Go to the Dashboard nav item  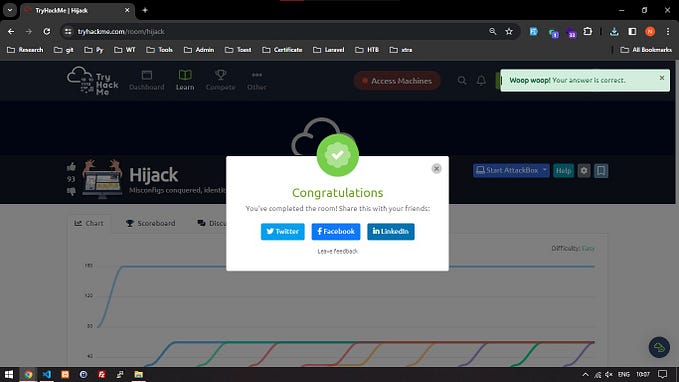pyautogui.click(x=147, y=81)
